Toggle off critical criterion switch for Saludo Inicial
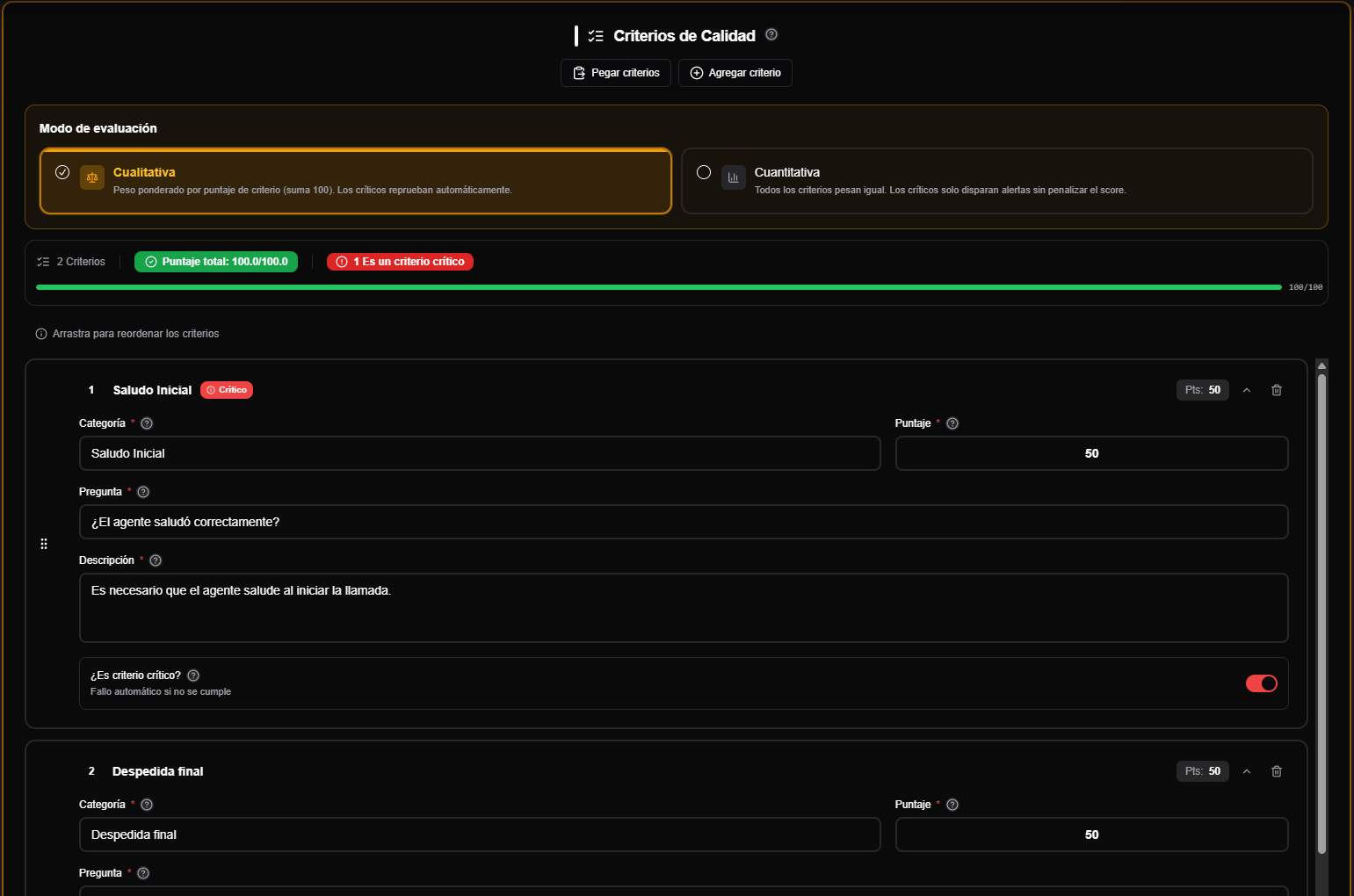Viewport: 1354px width, 896px height. pyautogui.click(x=1262, y=683)
